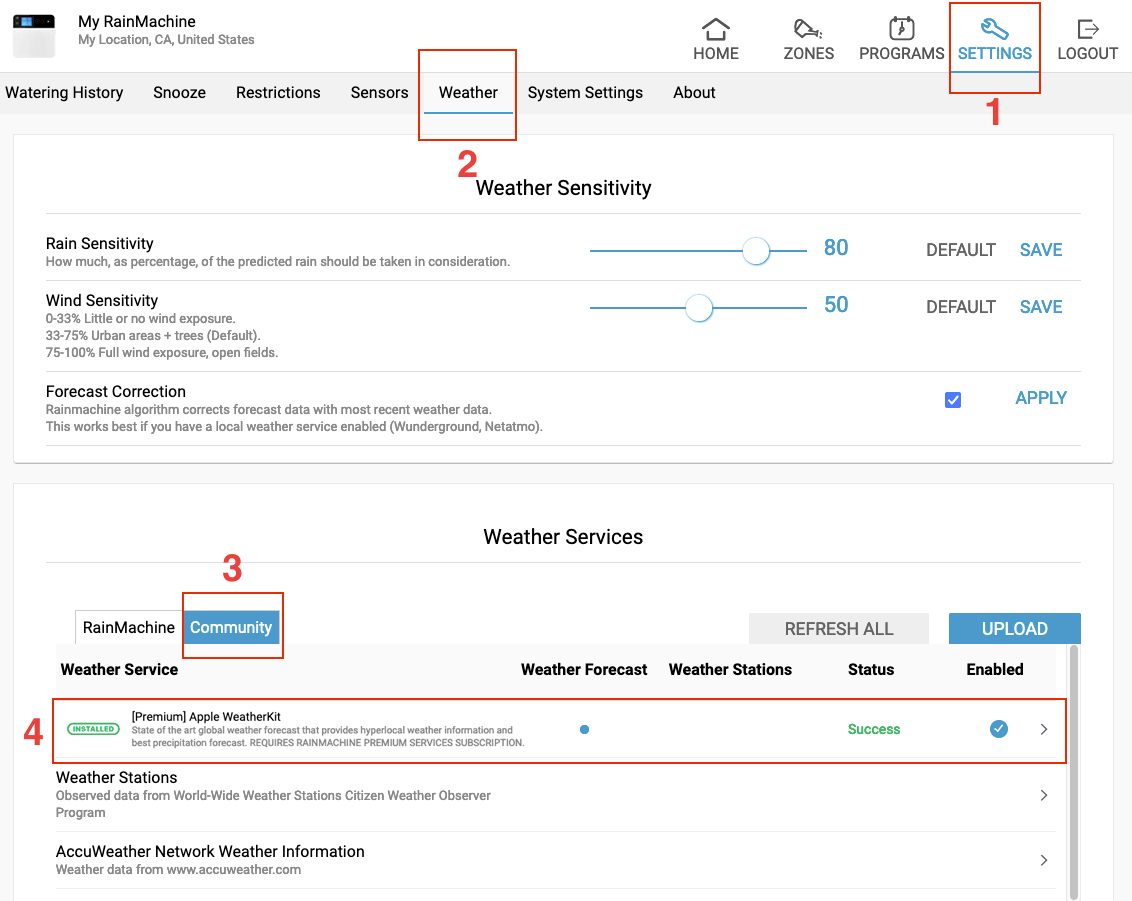Click the REFRESH ALL button
The height and width of the screenshot is (901, 1132).
click(x=839, y=629)
